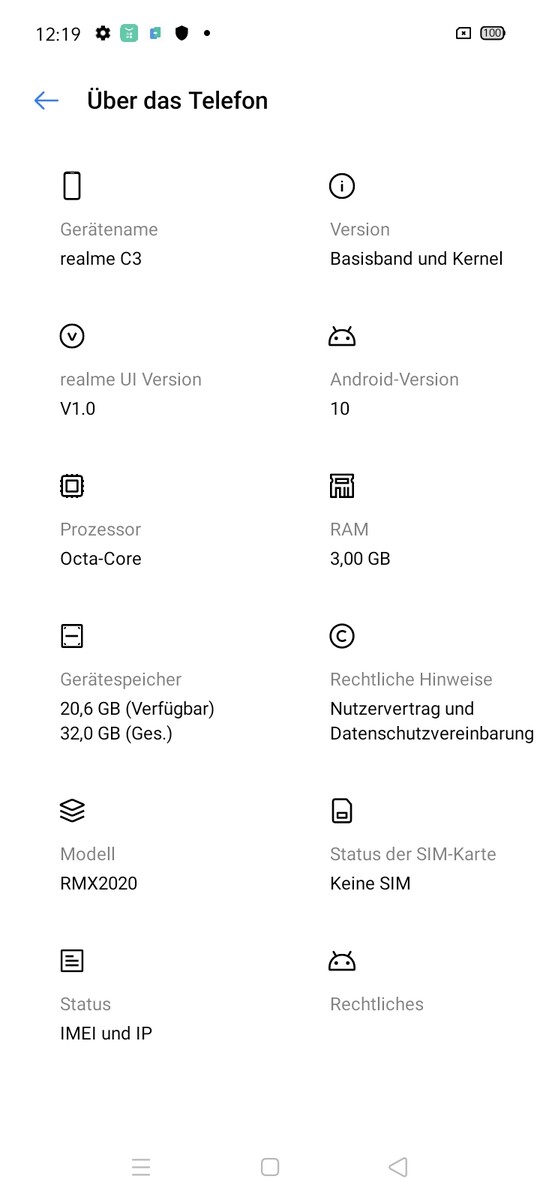Tap the processor chip icon
This screenshot has height=1200, width=540.
tap(72, 486)
